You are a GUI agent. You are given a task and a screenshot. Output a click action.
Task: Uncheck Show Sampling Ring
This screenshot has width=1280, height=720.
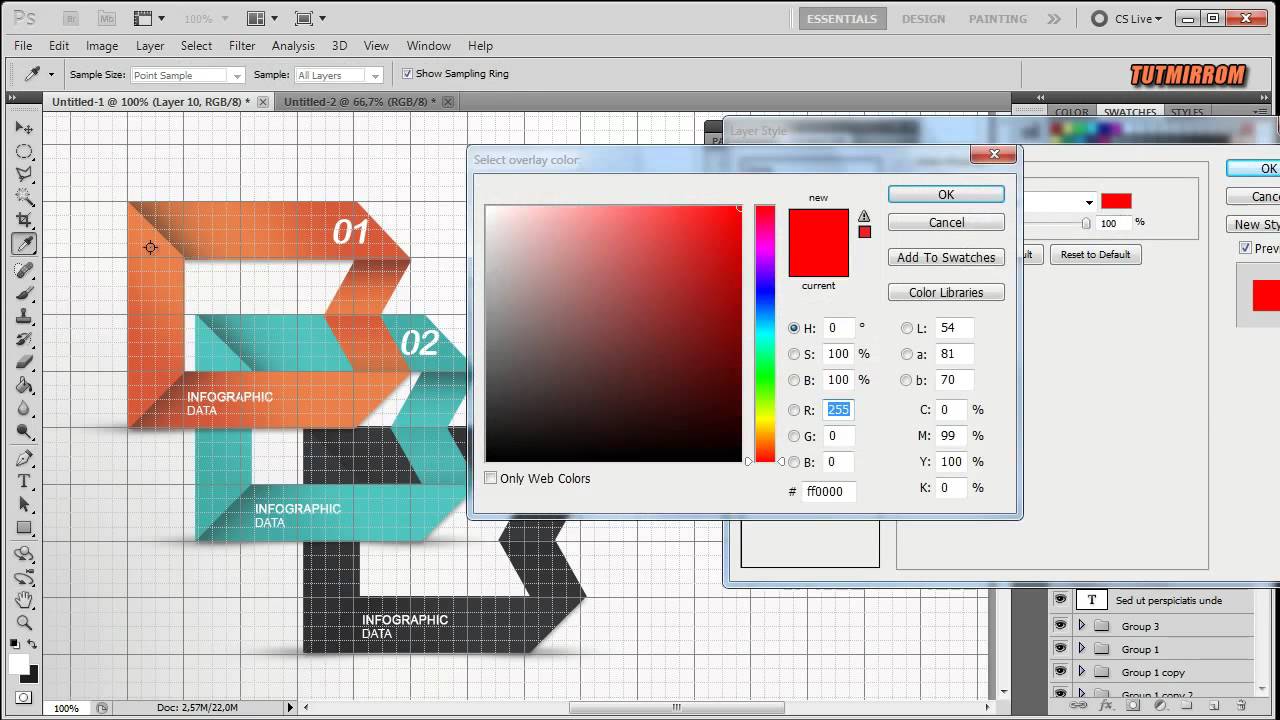point(407,74)
